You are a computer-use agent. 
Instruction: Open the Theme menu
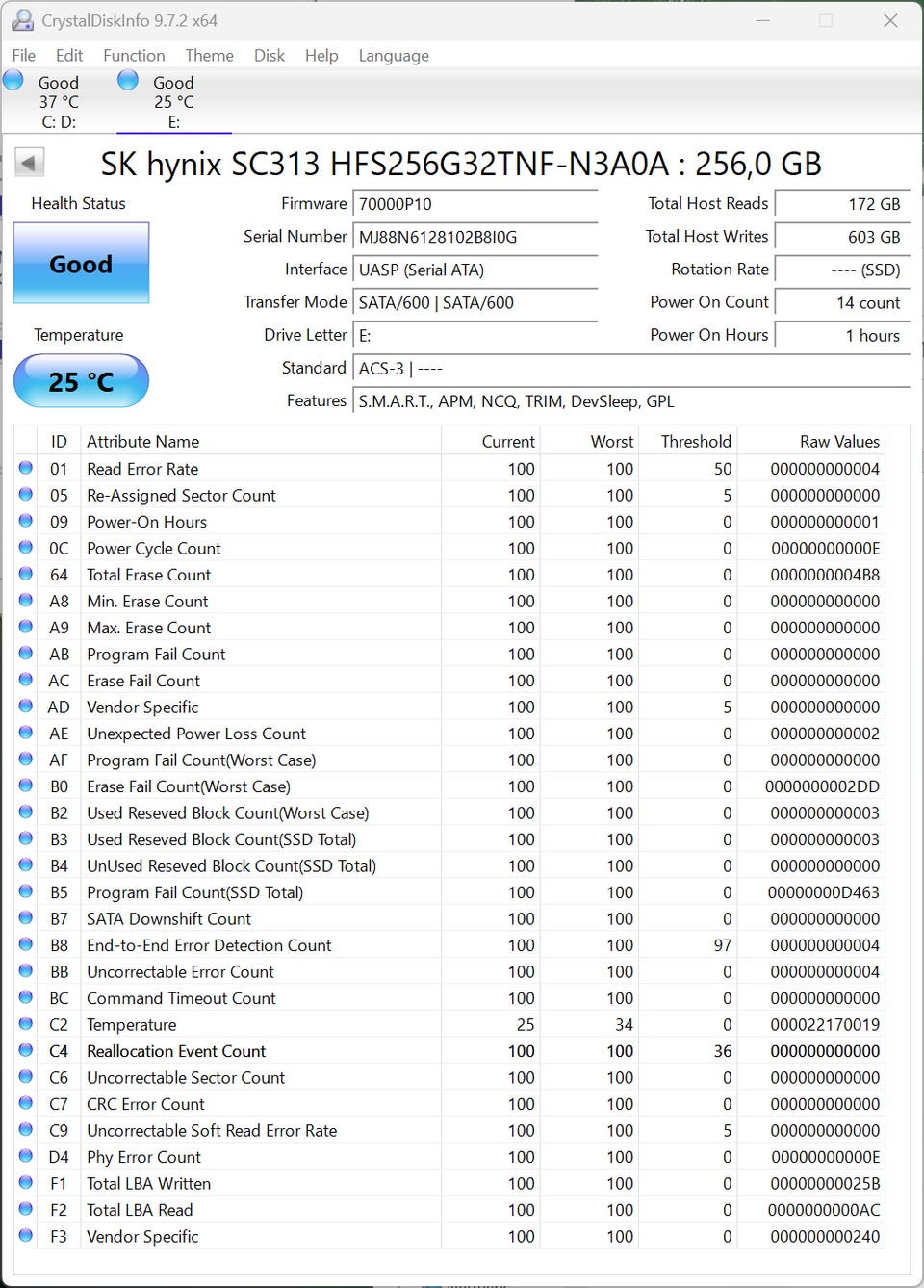coord(209,56)
